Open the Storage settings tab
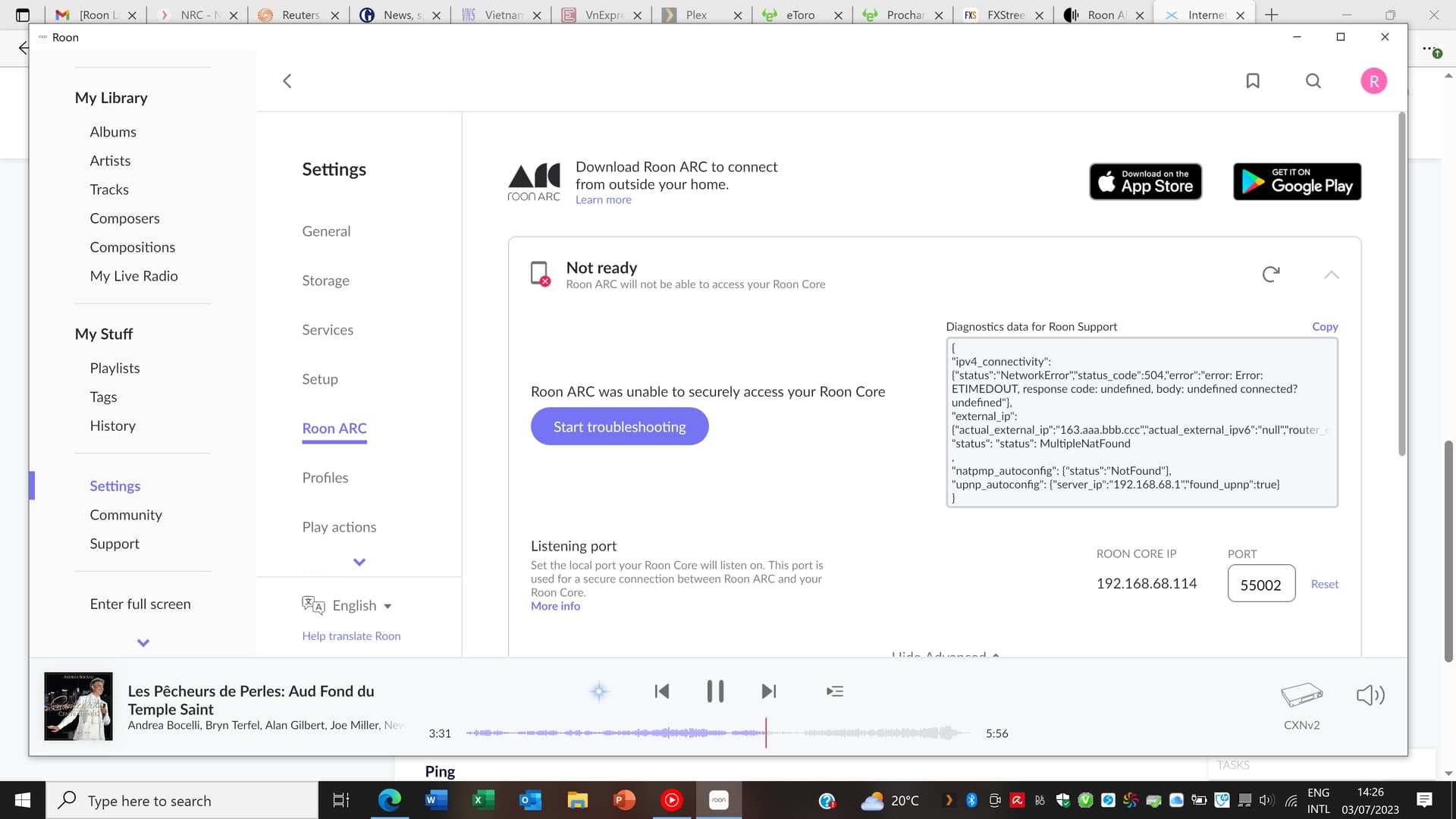1456x819 pixels. pyautogui.click(x=325, y=281)
